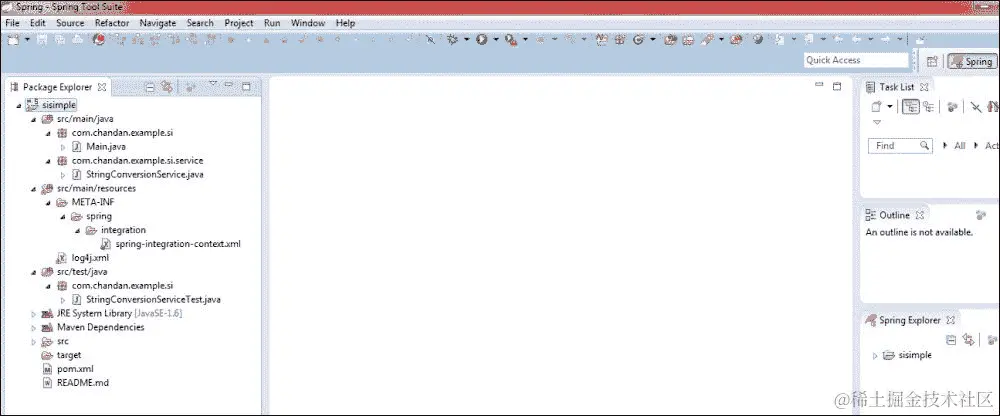Click the Search flashlight toolbar icon
This screenshot has height=416, width=1000.
tap(708, 40)
